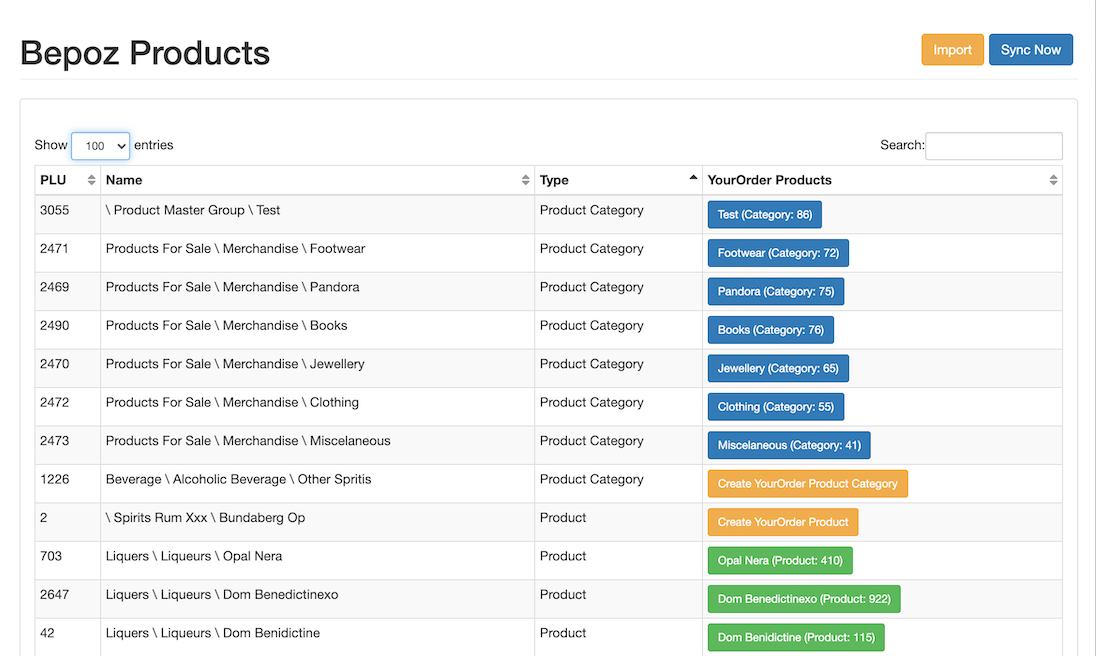Select the YourOrder Products header text

[x=770, y=180]
